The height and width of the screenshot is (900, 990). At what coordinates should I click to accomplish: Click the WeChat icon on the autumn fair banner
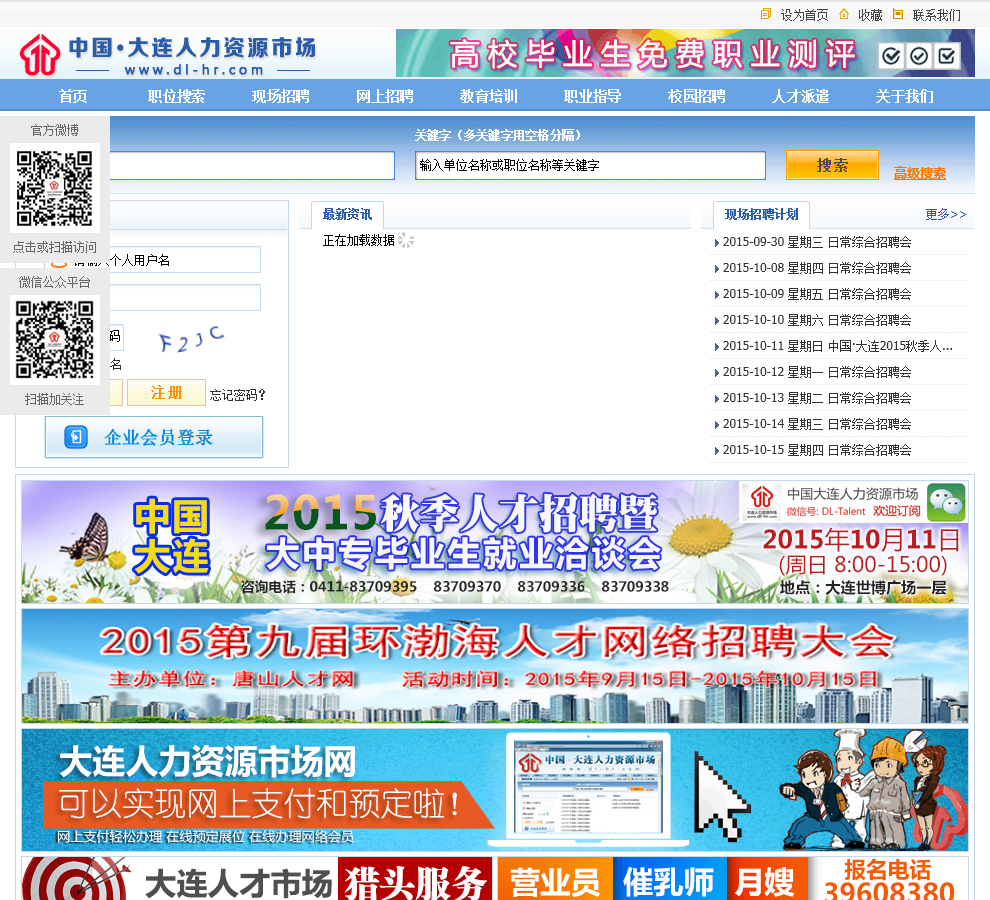click(x=946, y=502)
